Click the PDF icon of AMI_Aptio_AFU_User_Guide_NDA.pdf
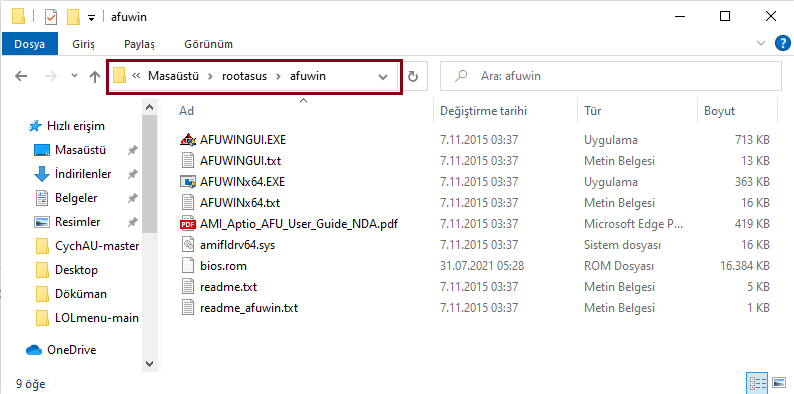Screen dimensions: 794x394 pos(188,224)
